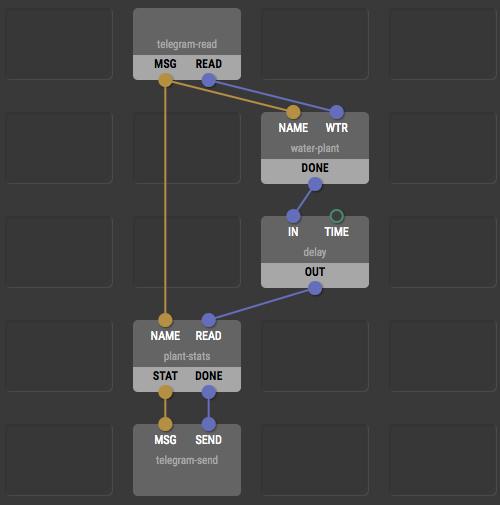Click the IN input pin on delay
Viewport: 500px width, 505px height.
click(x=293, y=216)
